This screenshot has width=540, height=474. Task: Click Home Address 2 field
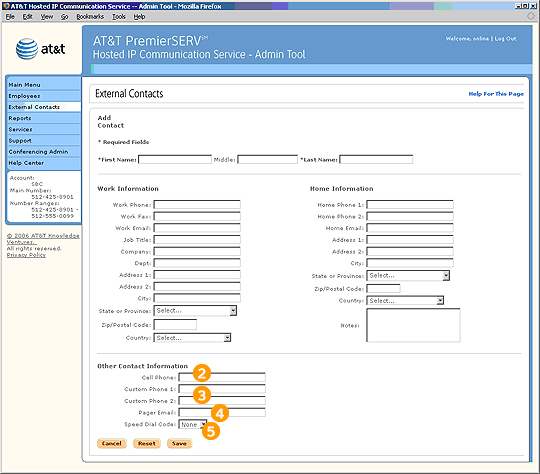click(409, 251)
